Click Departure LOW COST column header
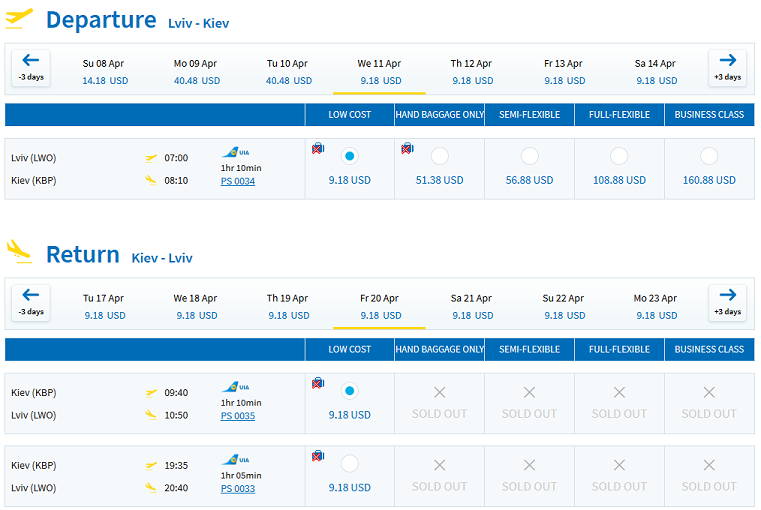This screenshot has height=510, width=761. (x=349, y=115)
